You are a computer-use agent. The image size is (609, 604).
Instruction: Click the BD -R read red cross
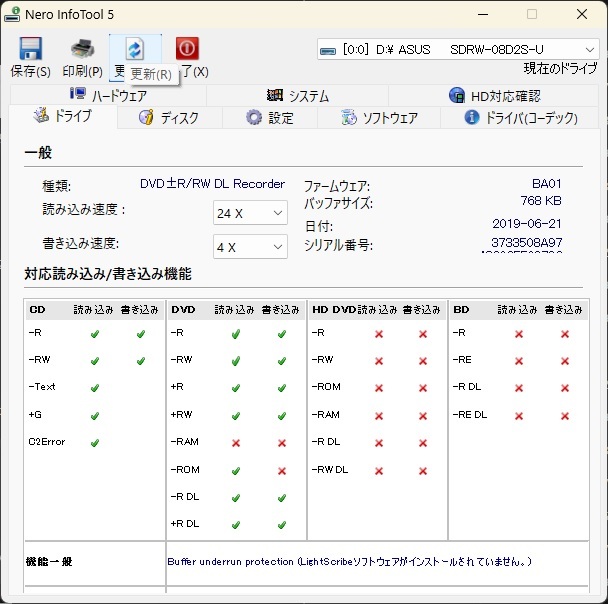[x=519, y=334]
